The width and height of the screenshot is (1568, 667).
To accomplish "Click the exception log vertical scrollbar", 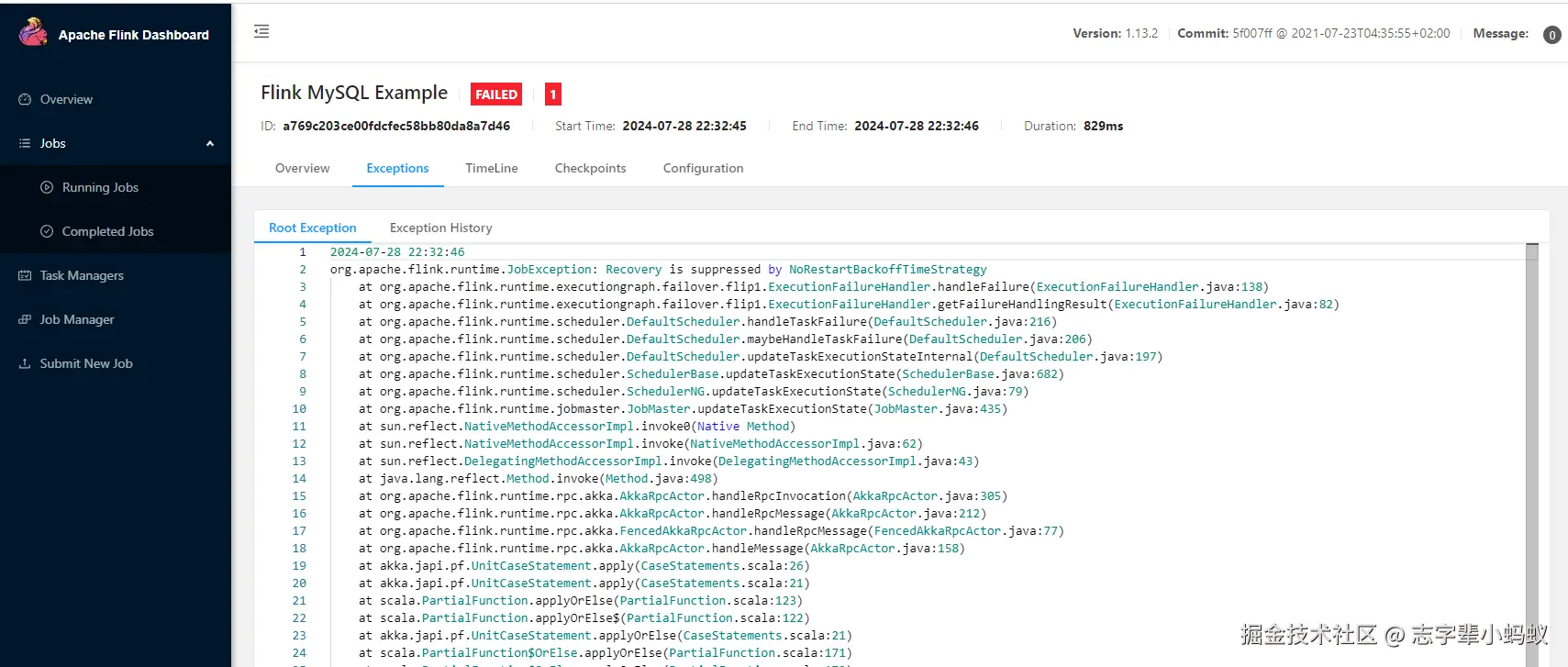I will coord(1531,454).
